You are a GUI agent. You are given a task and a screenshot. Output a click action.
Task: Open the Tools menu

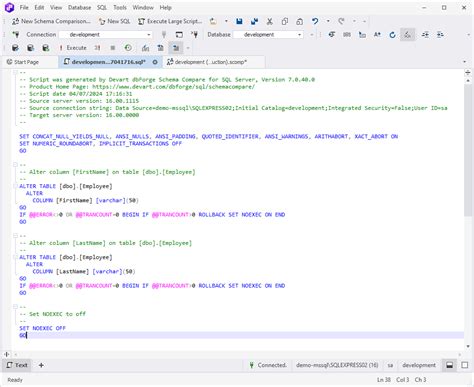120,7
